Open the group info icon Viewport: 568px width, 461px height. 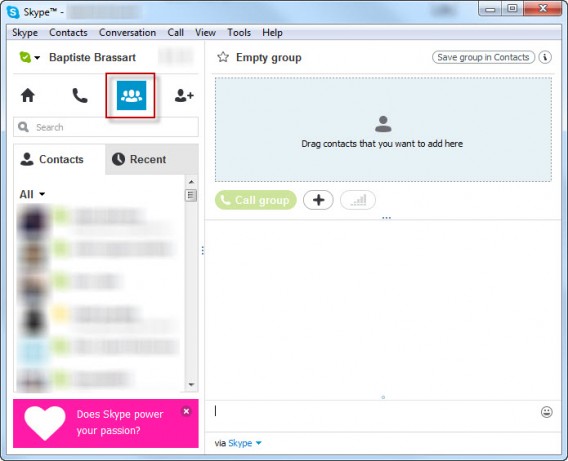click(x=545, y=57)
